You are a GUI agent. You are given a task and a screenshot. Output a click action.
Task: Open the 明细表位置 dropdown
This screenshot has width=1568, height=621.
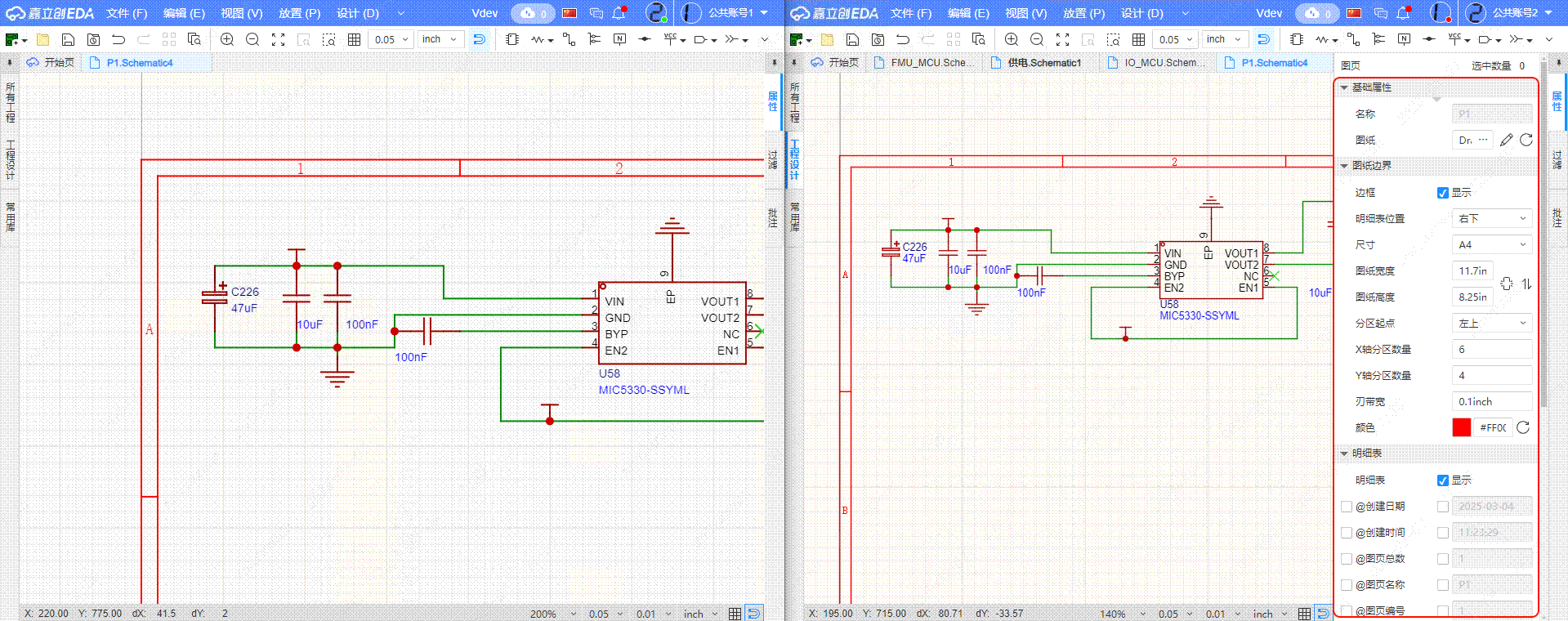pyautogui.click(x=1492, y=218)
